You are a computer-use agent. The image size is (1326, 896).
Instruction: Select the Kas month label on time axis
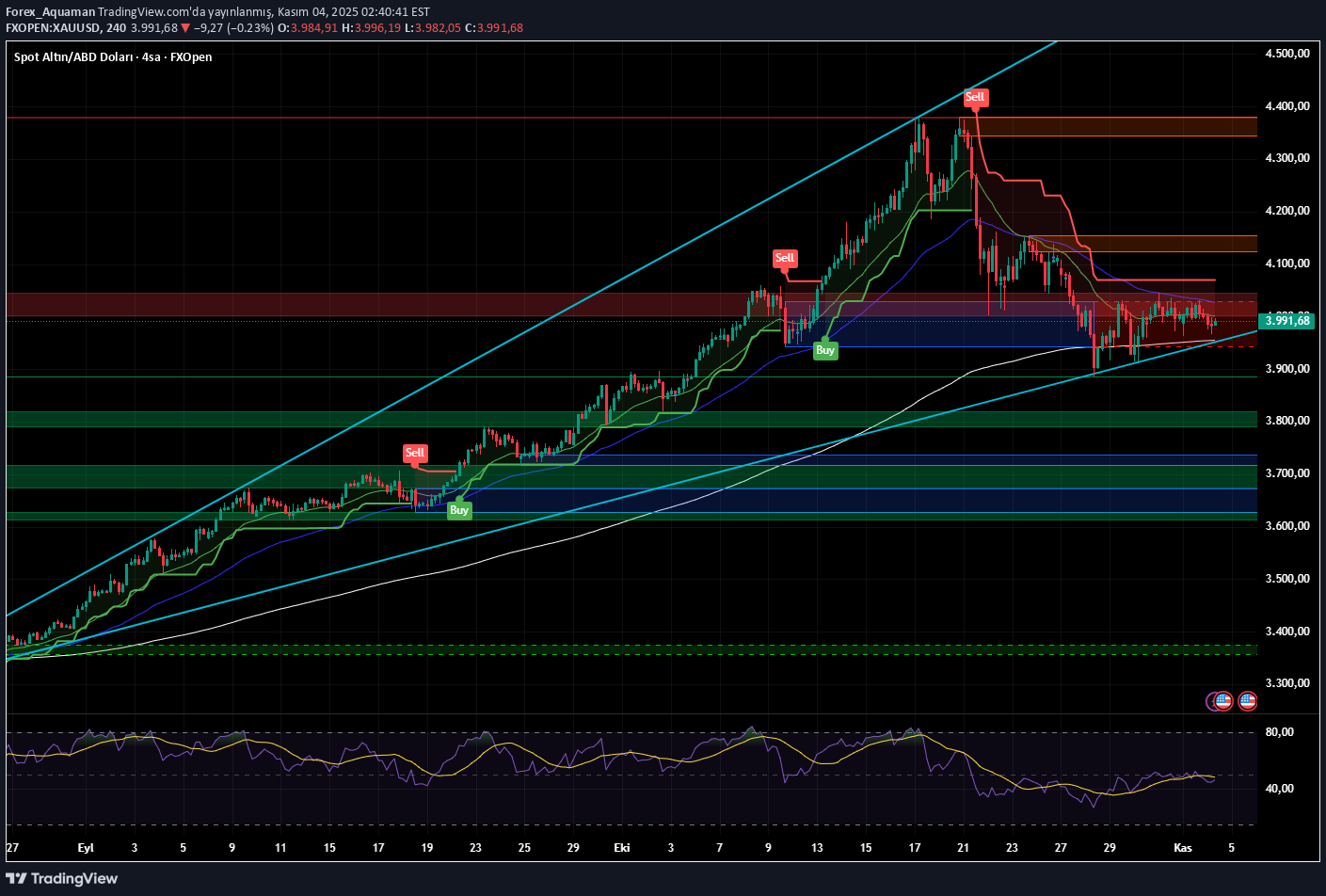pyautogui.click(x=1182, y=848)
